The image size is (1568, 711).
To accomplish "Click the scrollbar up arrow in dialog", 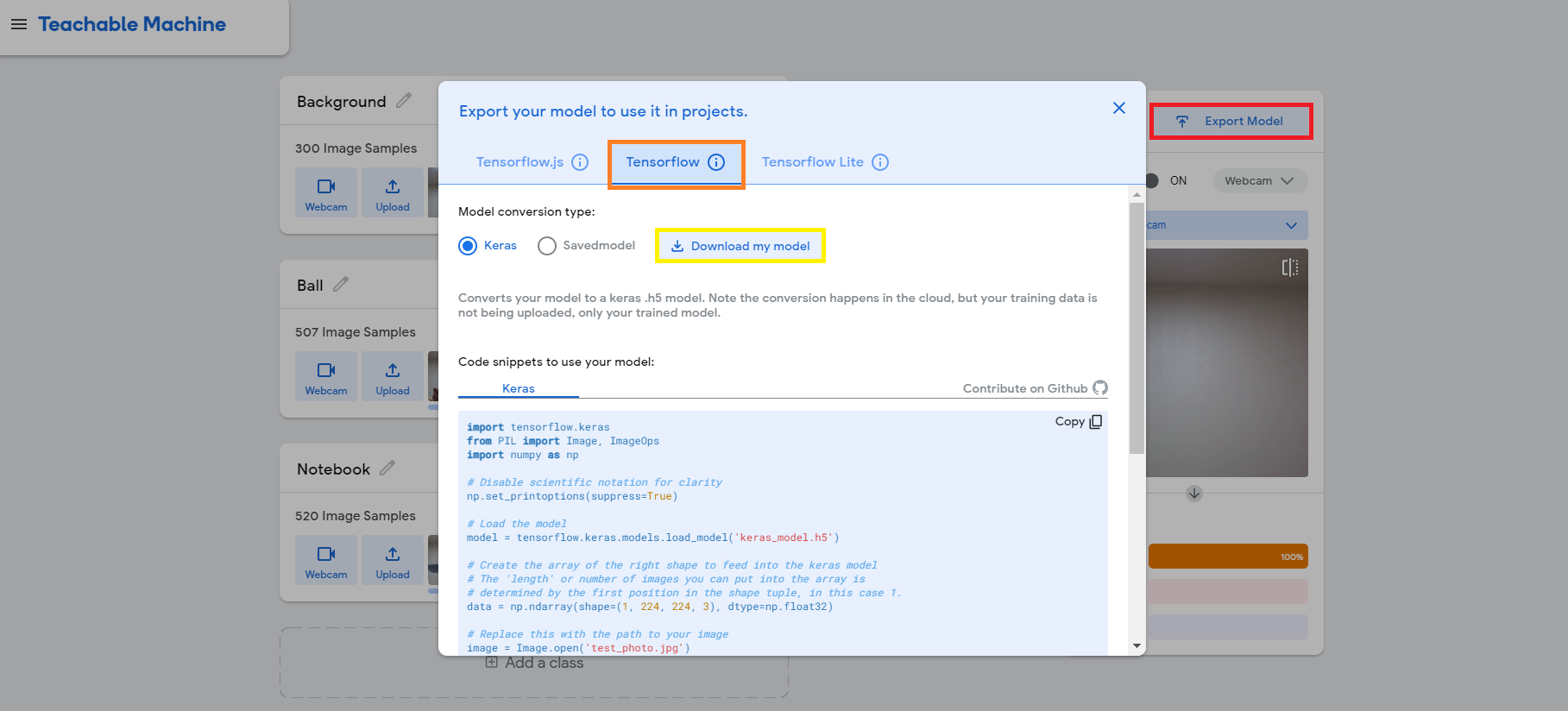I will [1137, 195].
